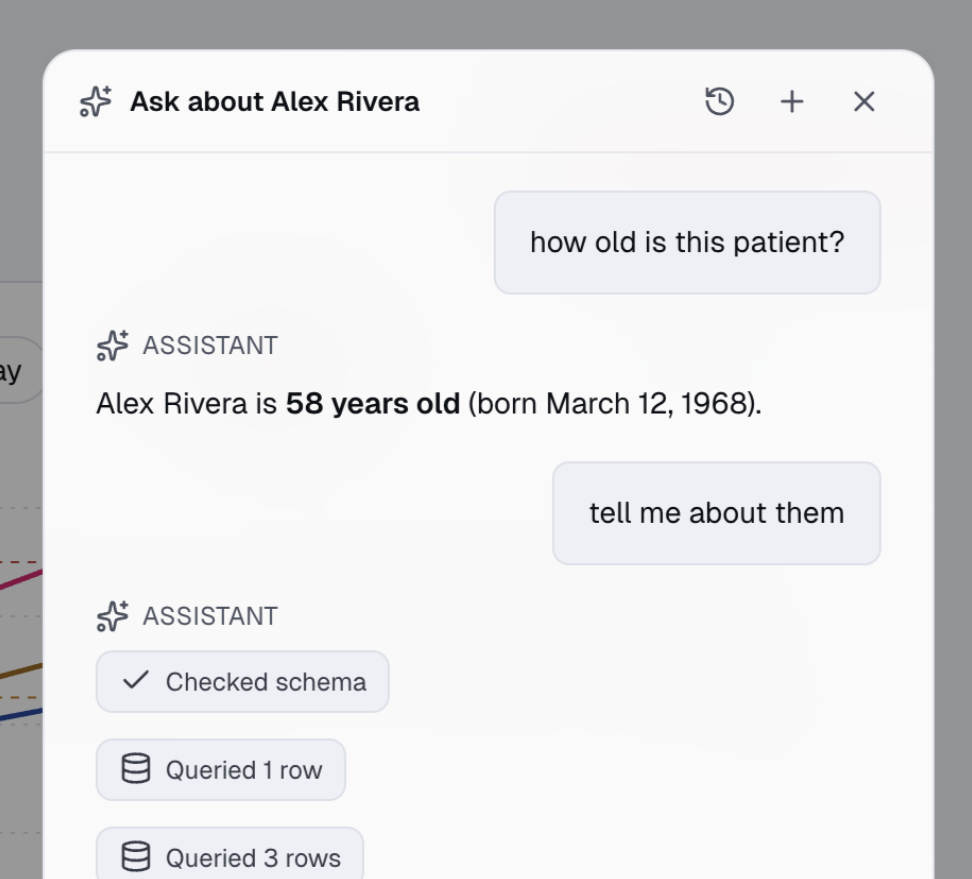Open the chat history clock icon
Viewport: 972px width, 879px height.
coord(720,102)
